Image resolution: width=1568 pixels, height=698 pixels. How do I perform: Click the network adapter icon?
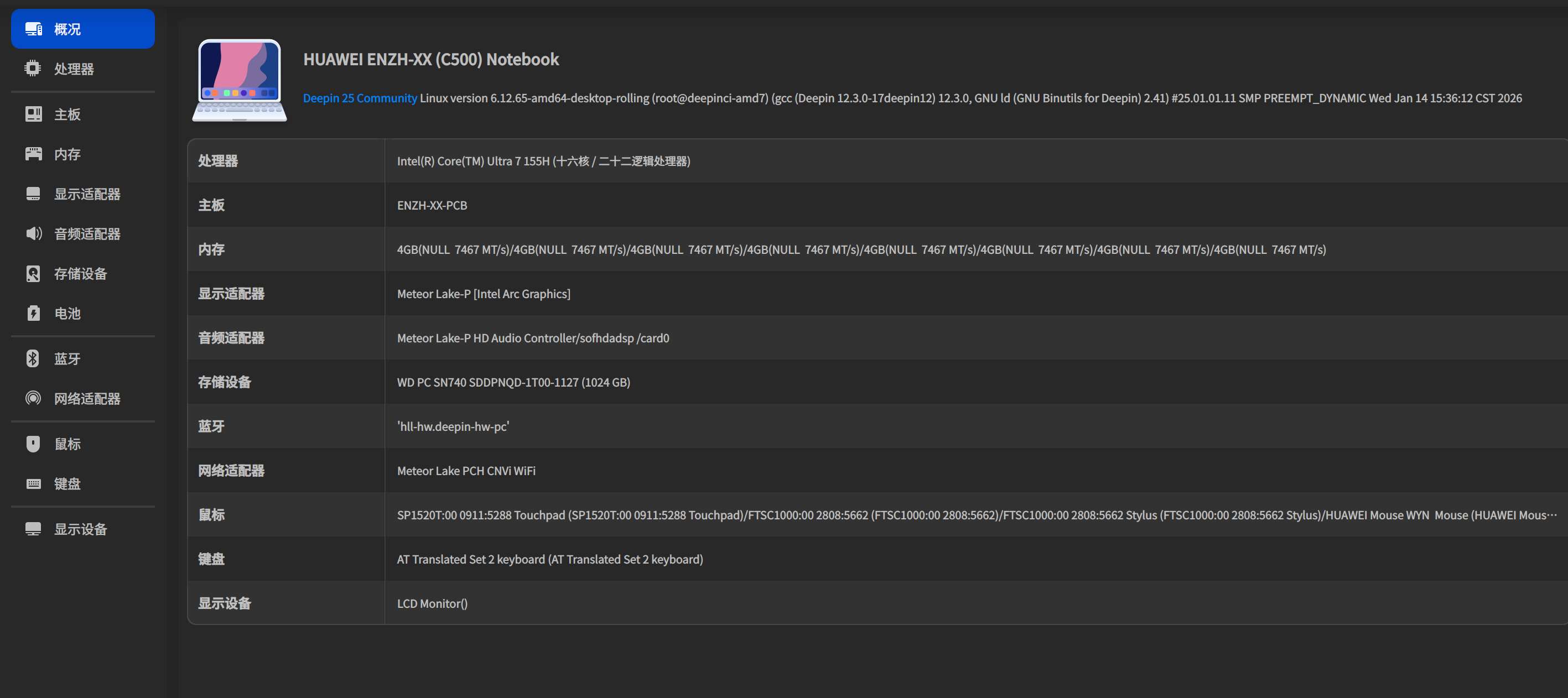33,399
